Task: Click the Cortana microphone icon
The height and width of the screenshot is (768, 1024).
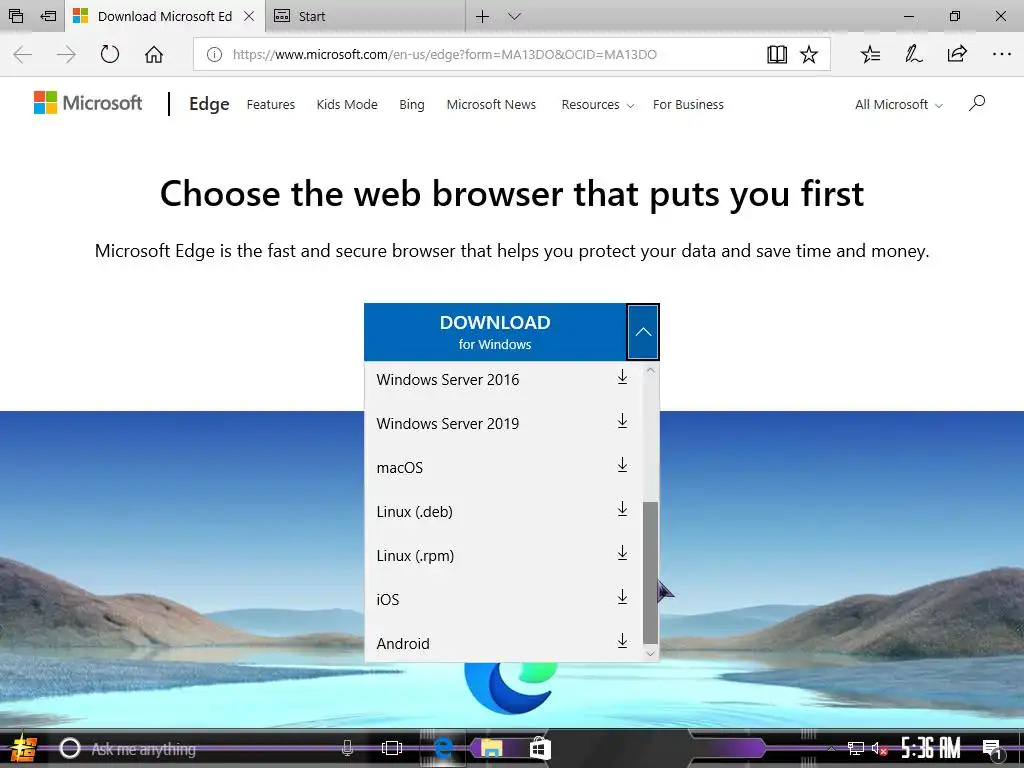Action: (347, 748)
